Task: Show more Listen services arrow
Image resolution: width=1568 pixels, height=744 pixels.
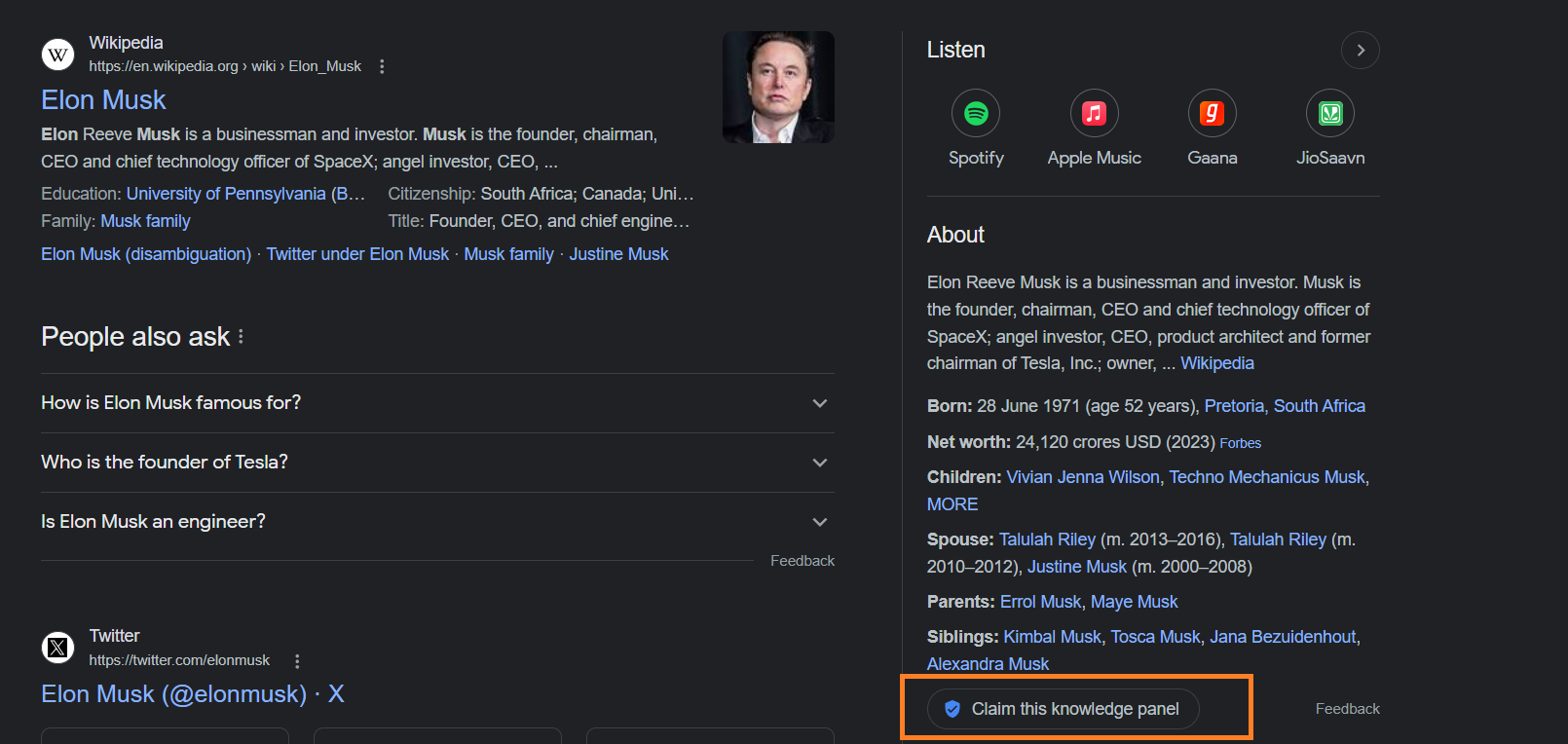Action: click(1361, 51)
